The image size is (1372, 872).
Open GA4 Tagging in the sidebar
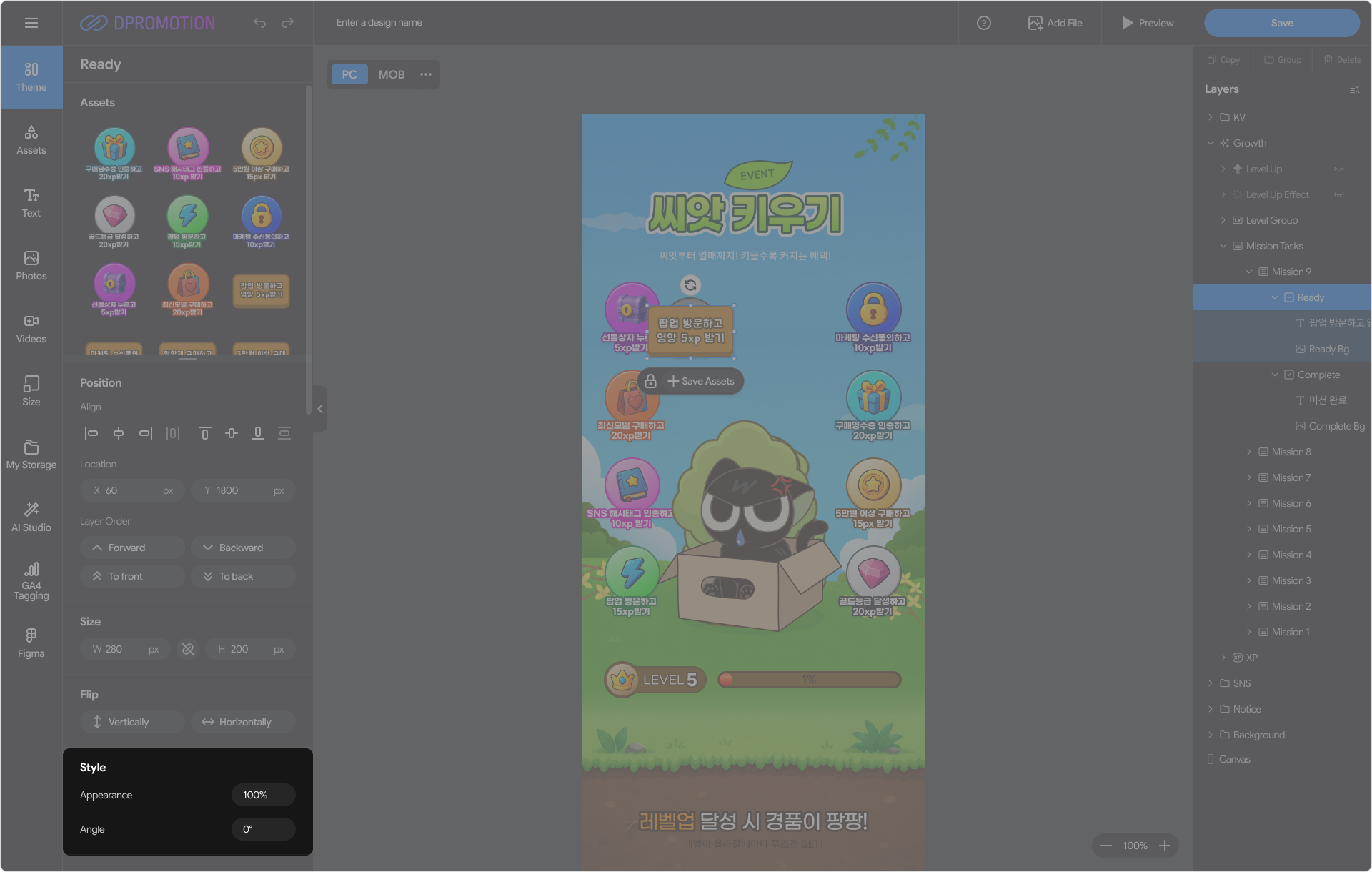(x=31, y=581)
